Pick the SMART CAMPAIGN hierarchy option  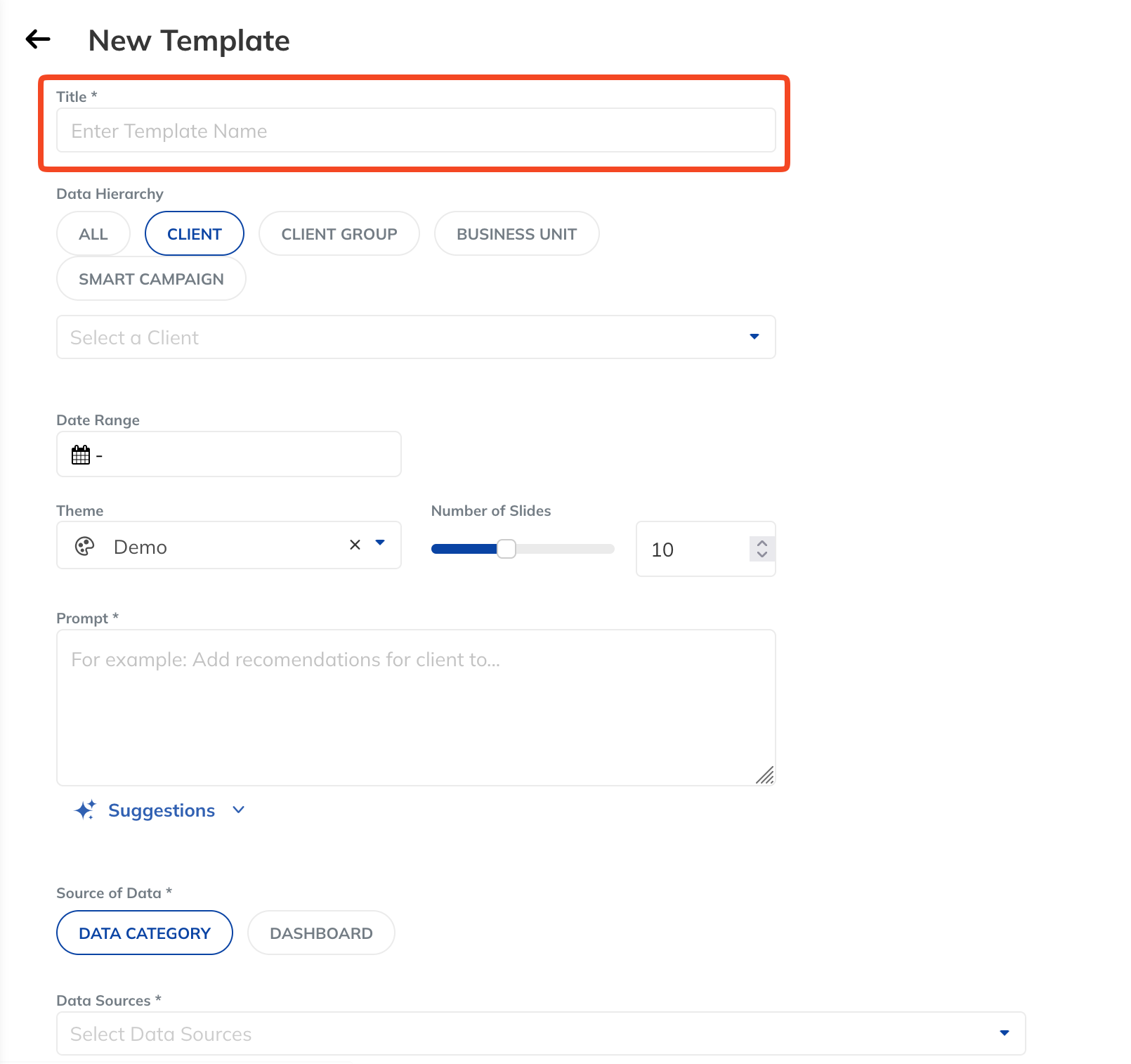(x=151, y=278)
